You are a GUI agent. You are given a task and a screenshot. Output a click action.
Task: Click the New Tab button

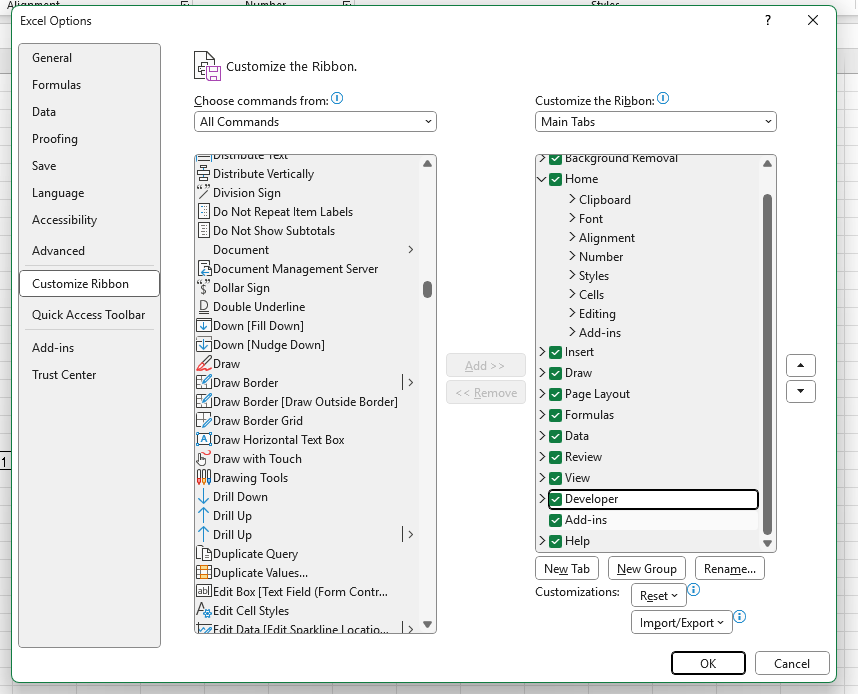(567, 569)
